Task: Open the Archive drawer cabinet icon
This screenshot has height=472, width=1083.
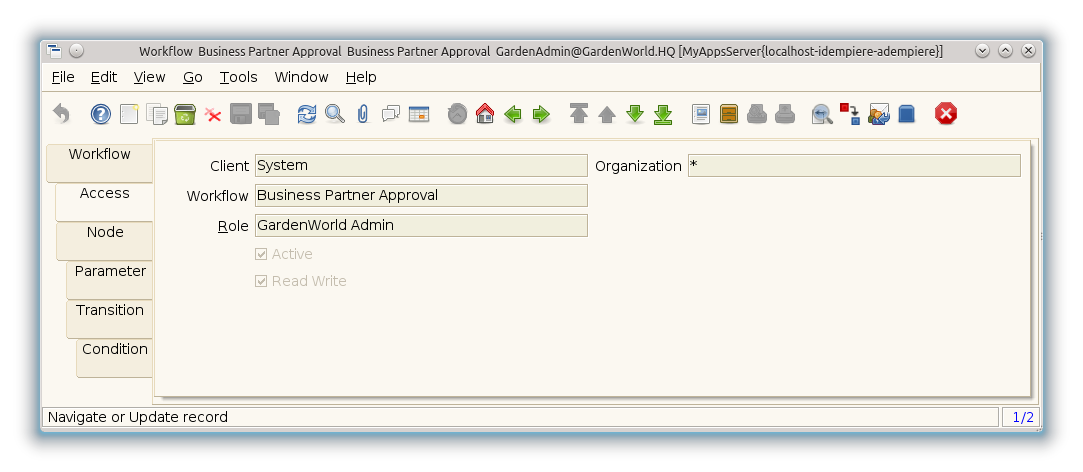Action: point(729,114)
